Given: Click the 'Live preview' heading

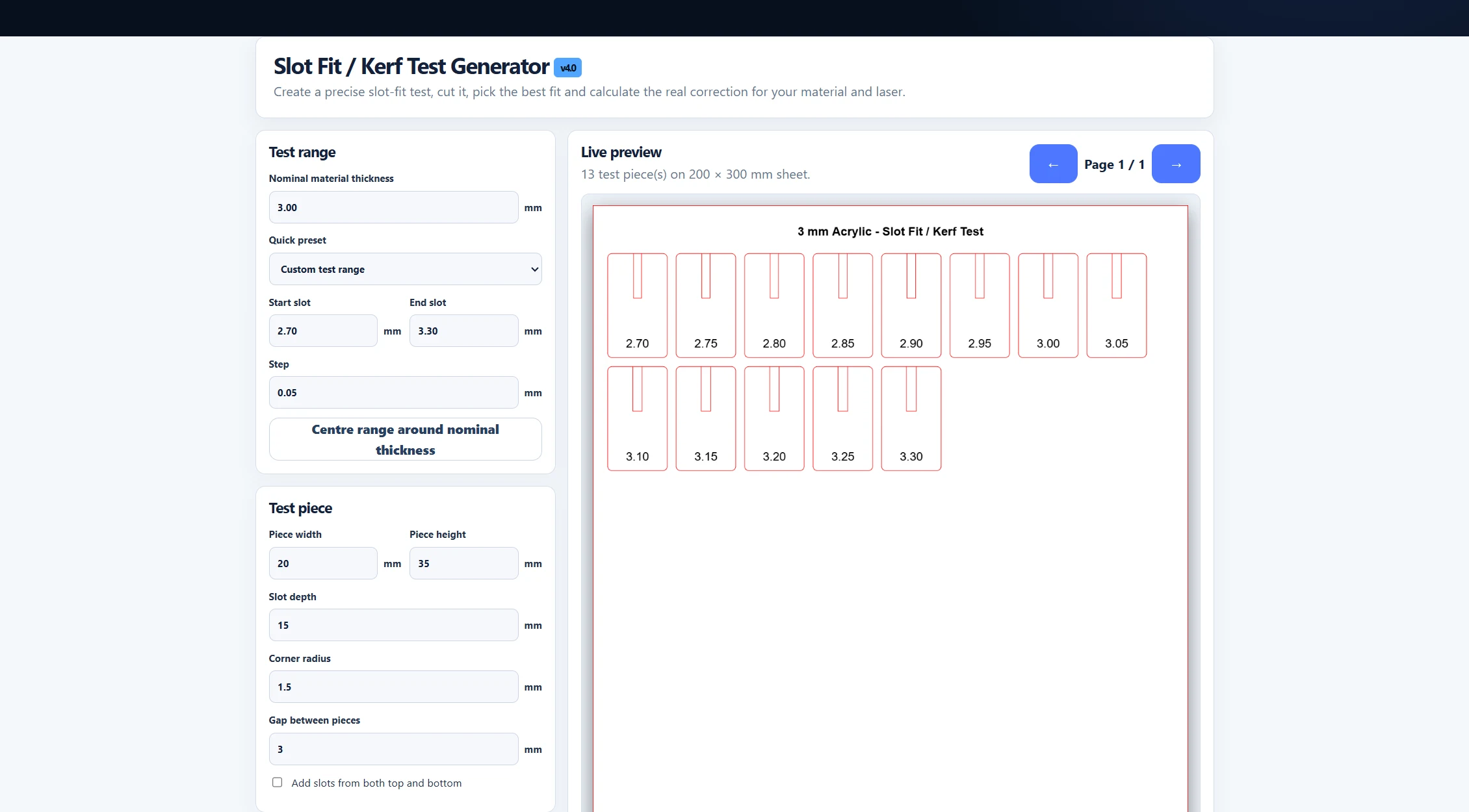Looking at the screenshot, I should click(621, 152).
